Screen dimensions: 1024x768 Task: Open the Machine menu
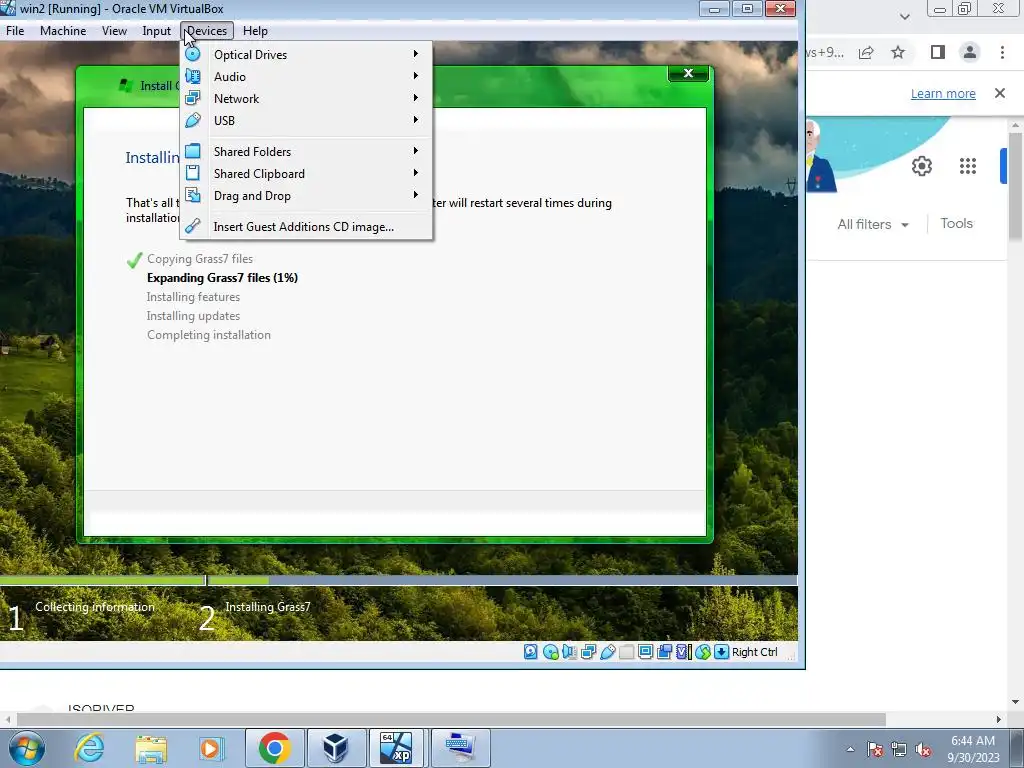(63, 31)
